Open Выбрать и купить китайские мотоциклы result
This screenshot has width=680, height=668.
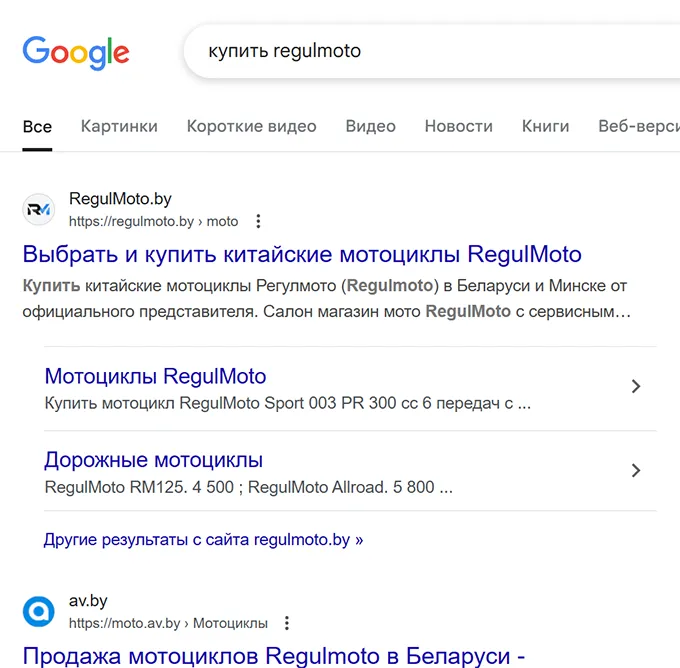click(302, 253)
